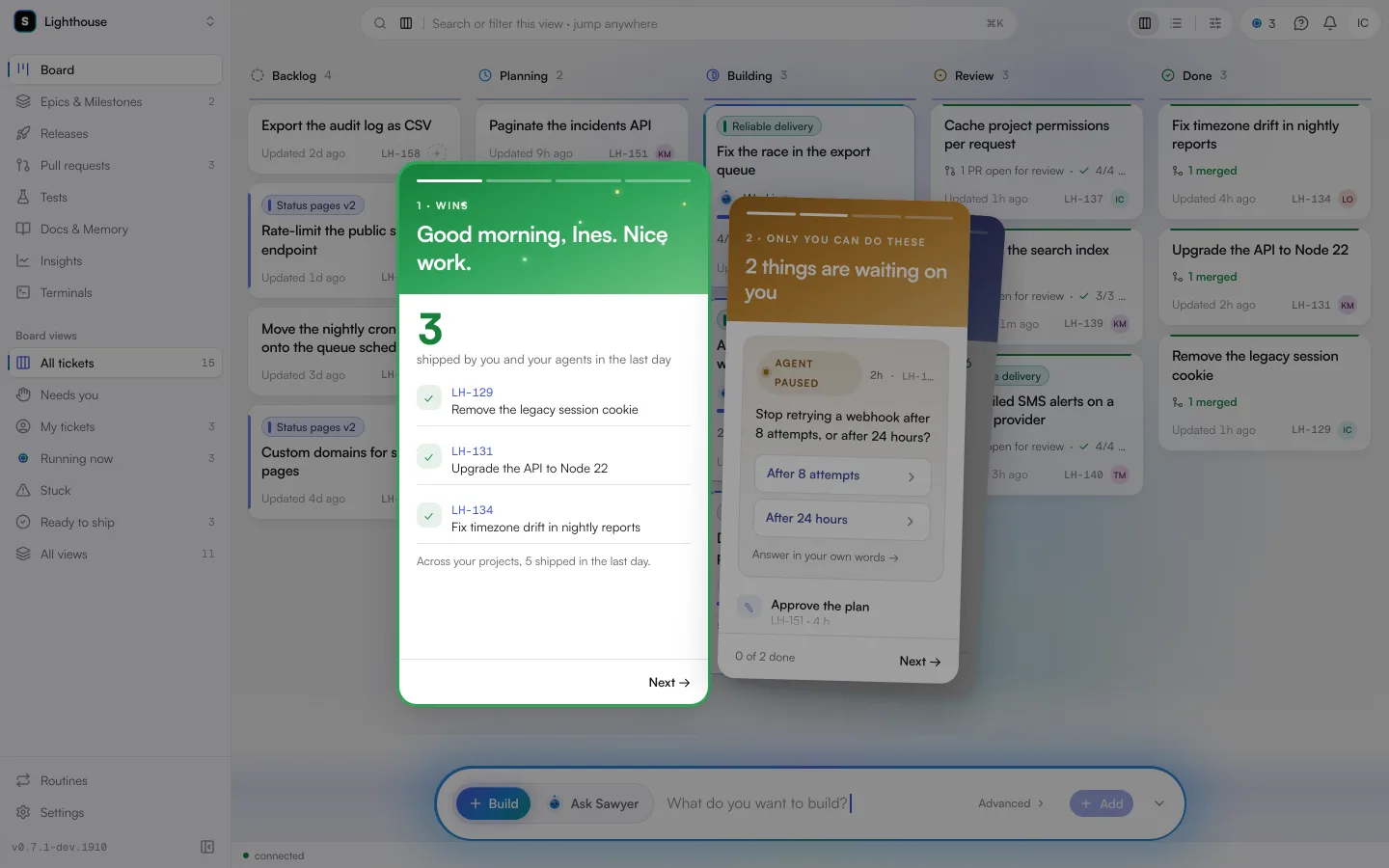Open Pull requests in sidebar
Screen dimensions: 1389x868
click(115, 166)
